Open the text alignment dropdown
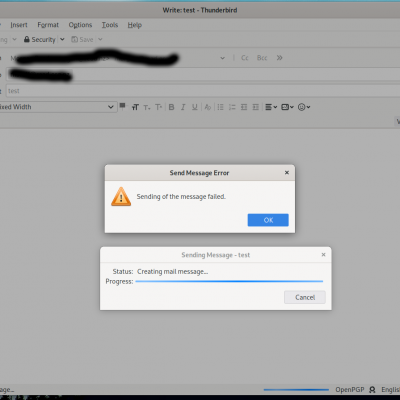 (271, 107)
